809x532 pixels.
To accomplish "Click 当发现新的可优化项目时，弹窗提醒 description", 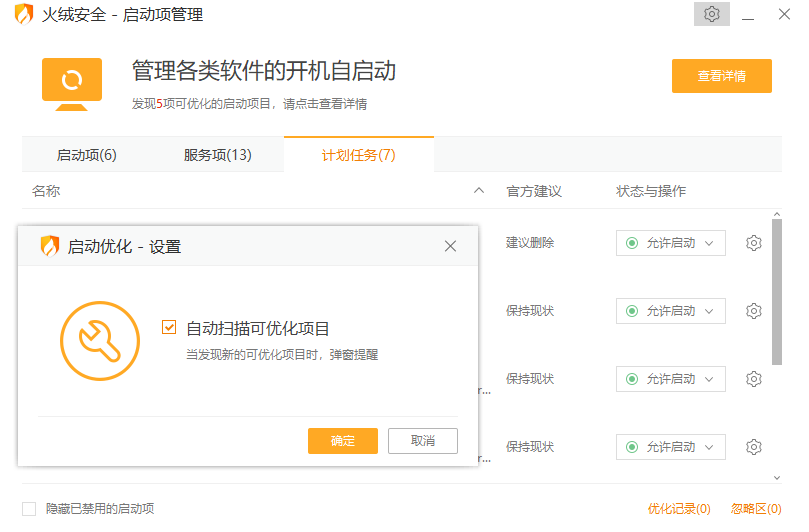I will click(x=282, y=354).
